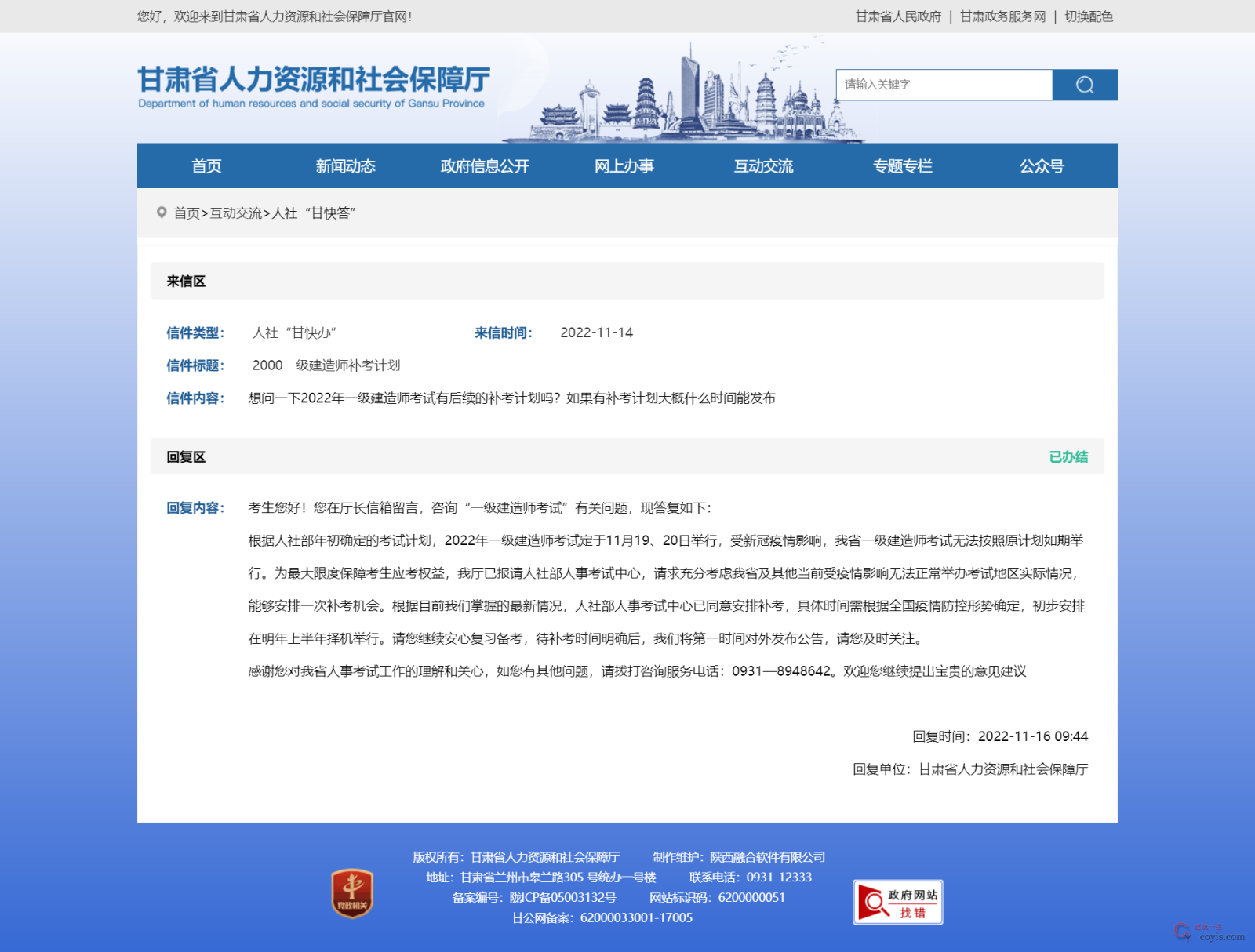The width and height of the screenshot is (1255, 952).
Task: Switch to the 网上办事 section
Action: click(625, 165)
